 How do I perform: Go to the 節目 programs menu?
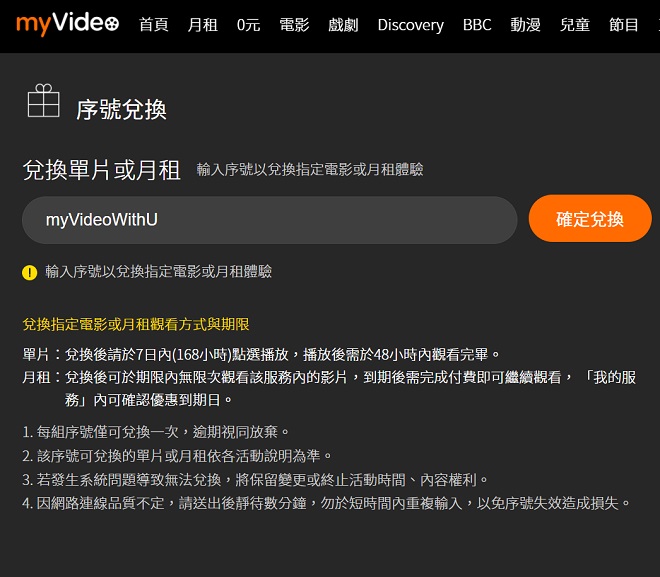pos(623,25)
